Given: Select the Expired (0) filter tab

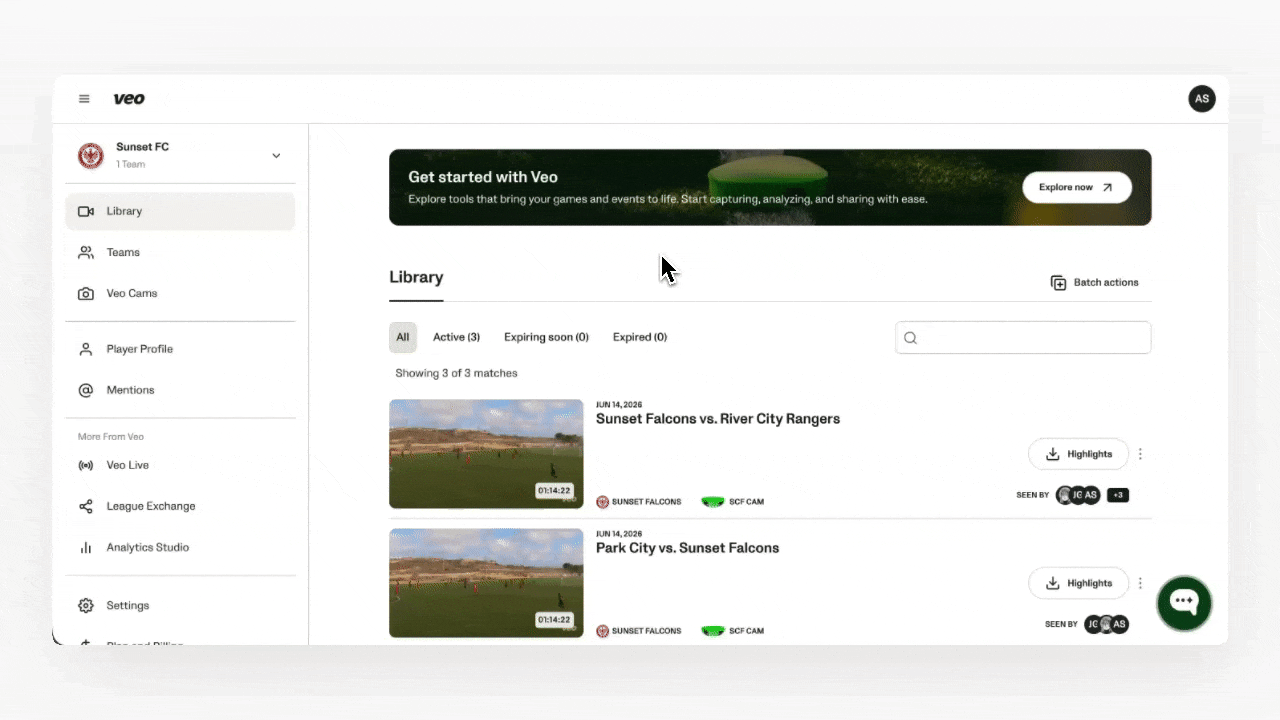Looking at the screenshot, I should coord(640,337).
